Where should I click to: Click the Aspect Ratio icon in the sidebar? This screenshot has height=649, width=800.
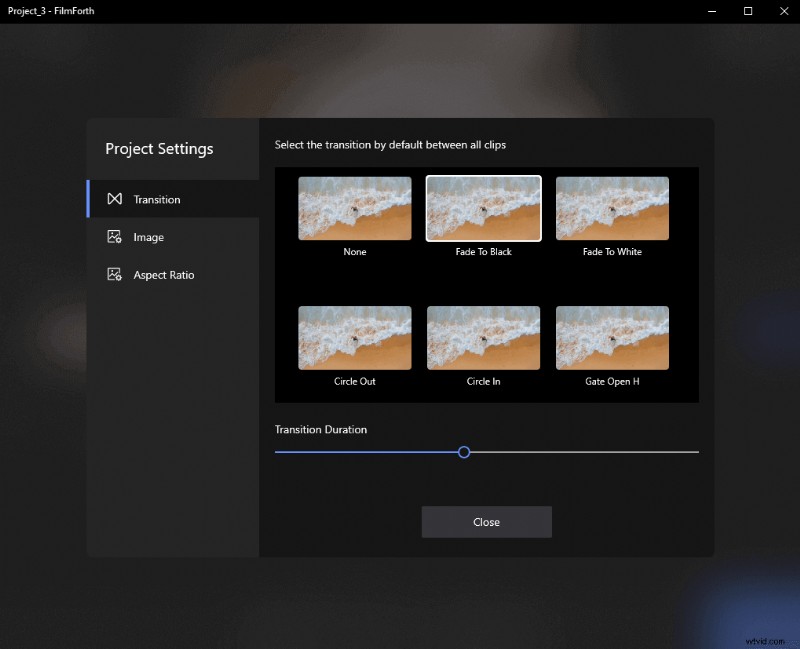click(114, 275)
